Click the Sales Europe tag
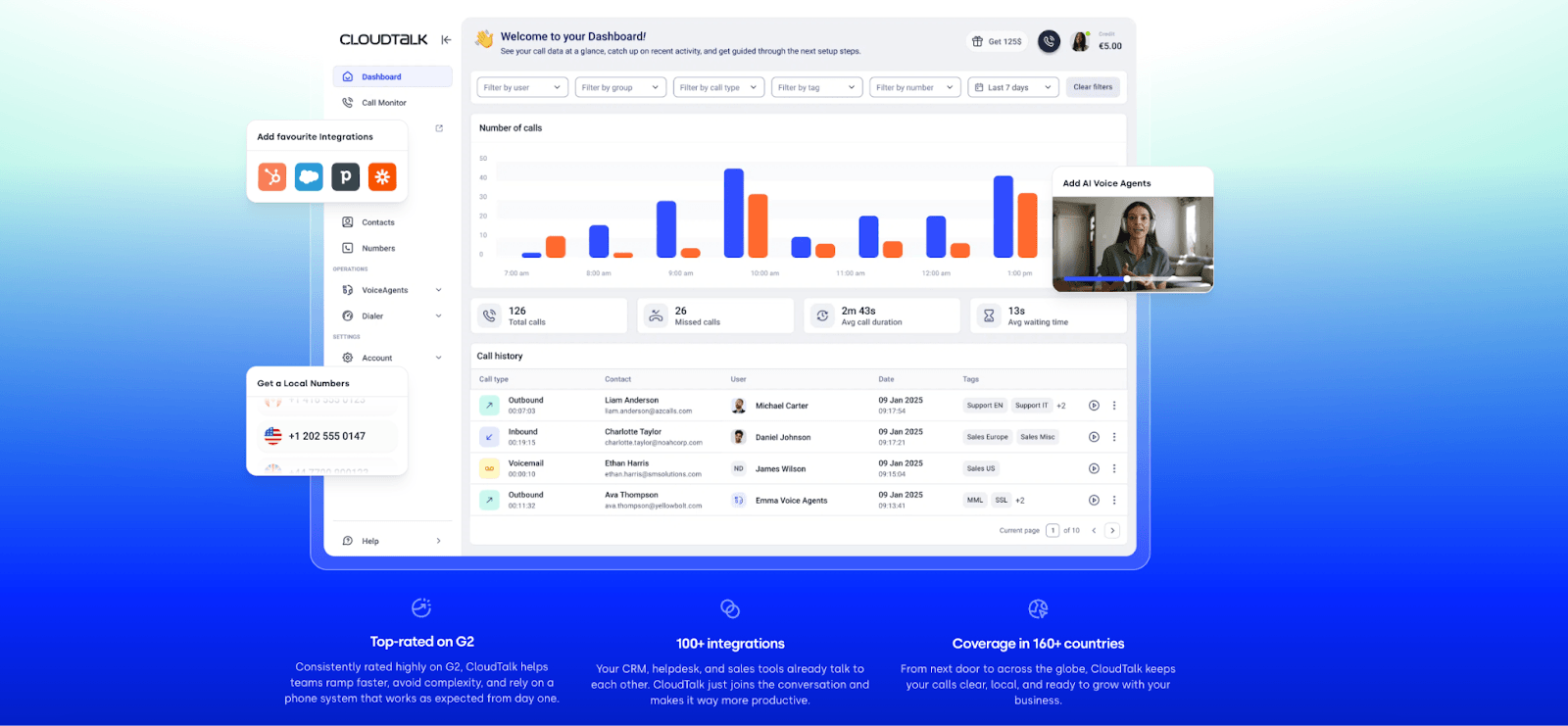Image resolution: width=1568 pixels, height=726 pixels. [x=987, y=437]
